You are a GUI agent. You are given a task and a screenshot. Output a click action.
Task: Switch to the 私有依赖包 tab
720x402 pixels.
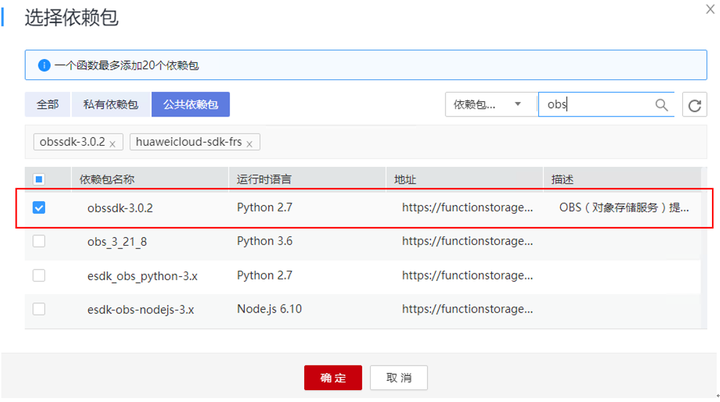coord(111,104)
